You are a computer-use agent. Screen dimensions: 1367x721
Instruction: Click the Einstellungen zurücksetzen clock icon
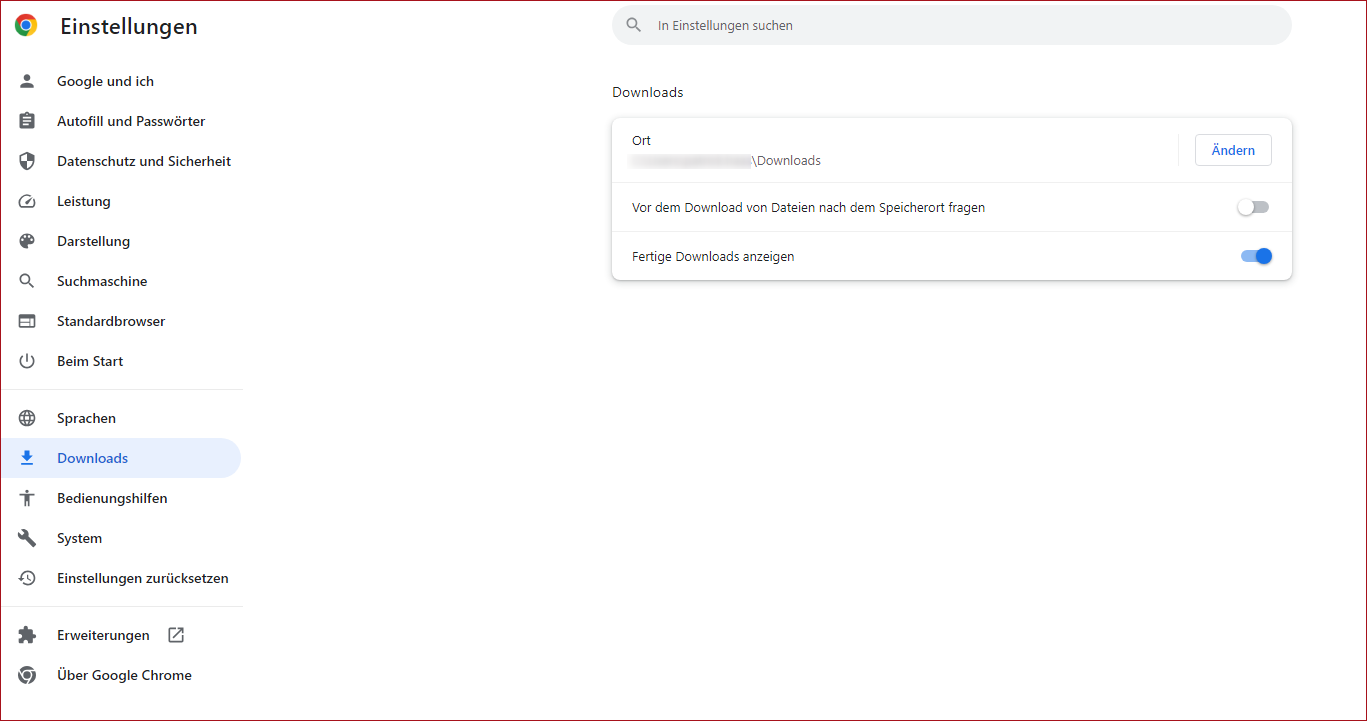pyautogui.click(x=27, y=578)
